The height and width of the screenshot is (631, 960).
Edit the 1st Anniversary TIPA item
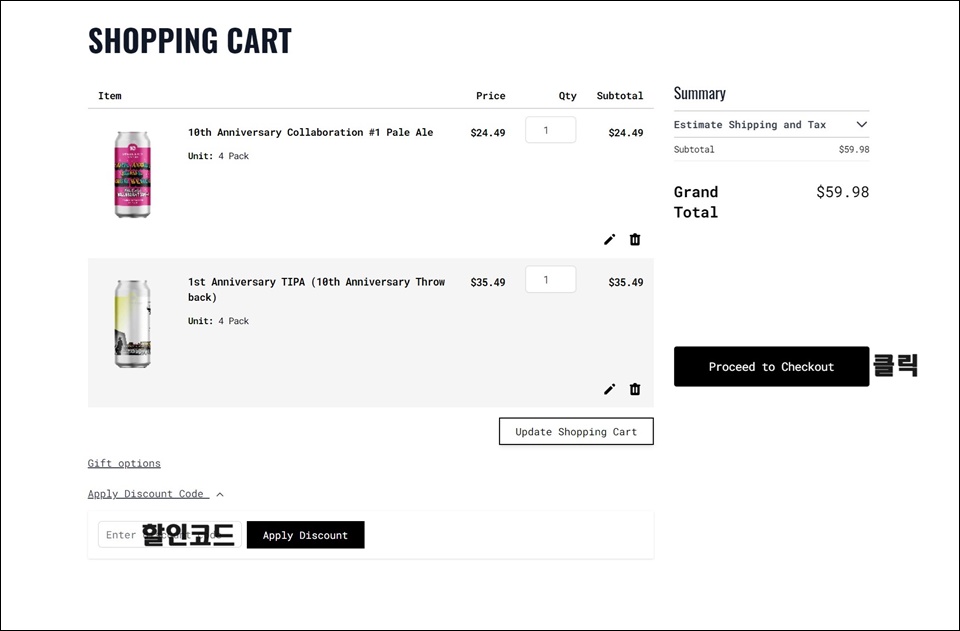coord(609,389)
